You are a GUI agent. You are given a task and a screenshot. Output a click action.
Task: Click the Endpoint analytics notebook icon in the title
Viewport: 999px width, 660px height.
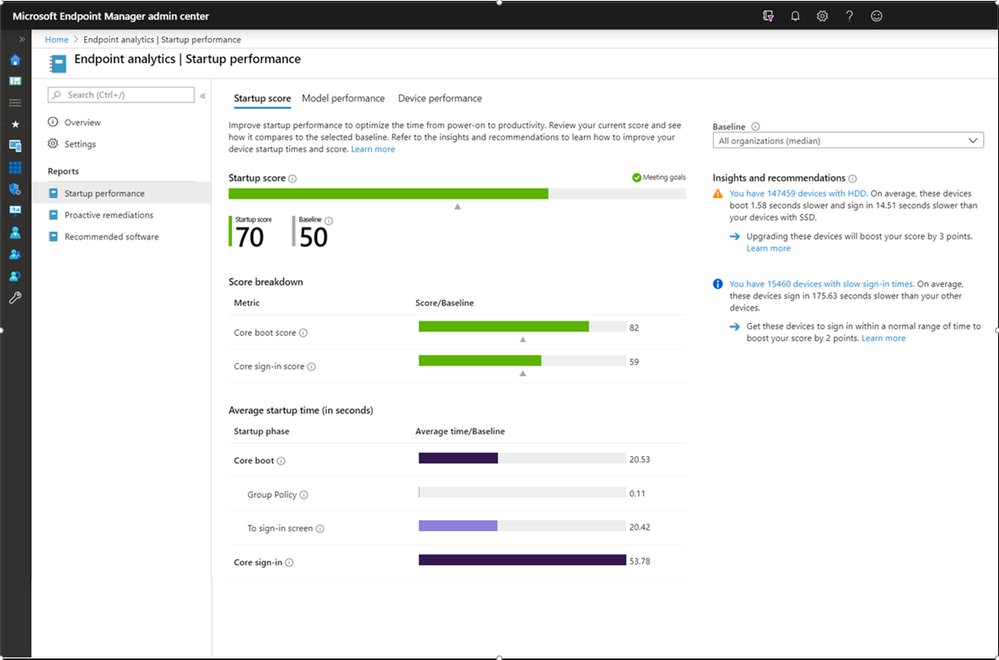(58, 63)
